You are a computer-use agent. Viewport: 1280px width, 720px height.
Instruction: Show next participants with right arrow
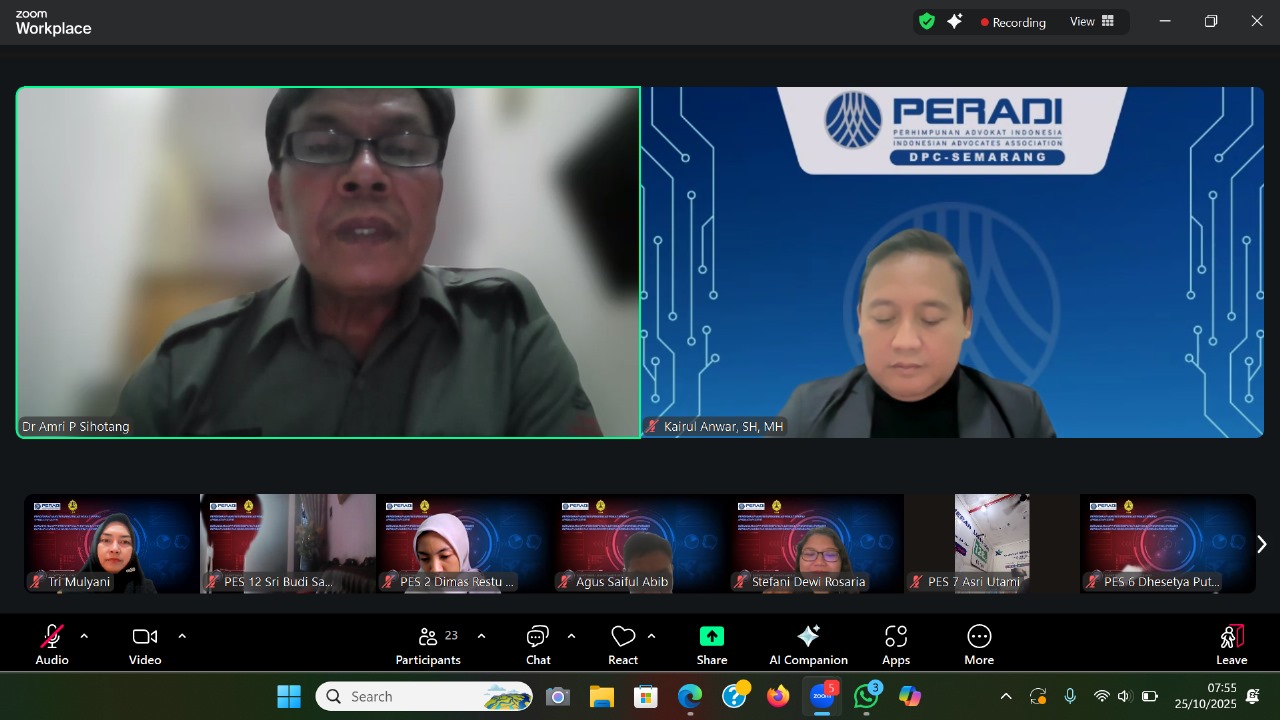point(1262,544)
